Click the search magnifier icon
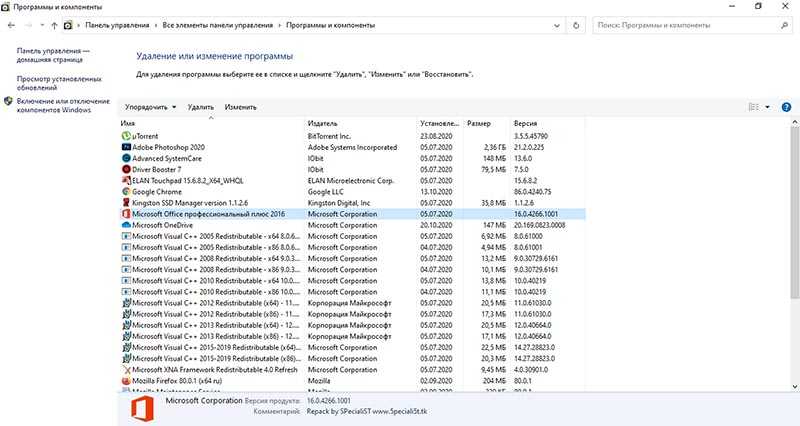 pyautogui.click(x=784, y=25)
